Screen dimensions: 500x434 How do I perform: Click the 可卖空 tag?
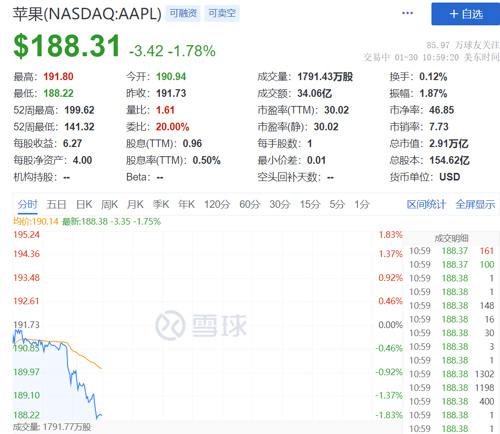coord(222,13)
